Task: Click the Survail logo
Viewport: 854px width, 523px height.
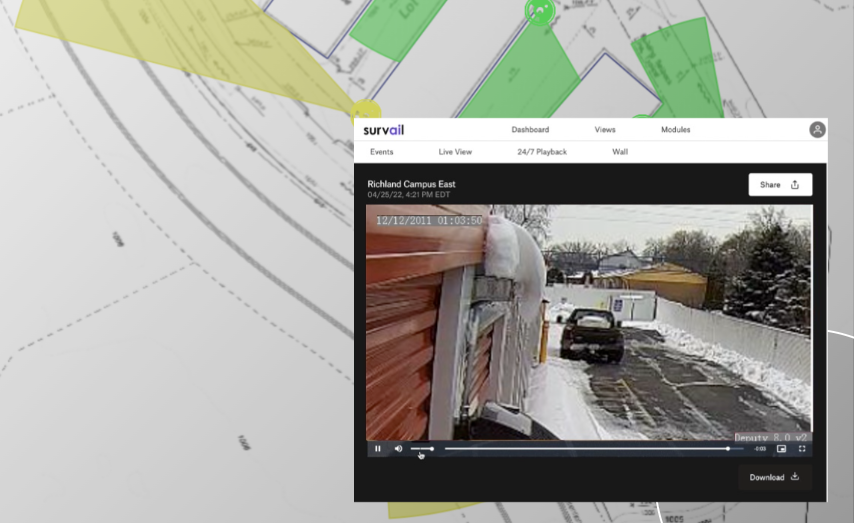Action: [x=384, y=130]
